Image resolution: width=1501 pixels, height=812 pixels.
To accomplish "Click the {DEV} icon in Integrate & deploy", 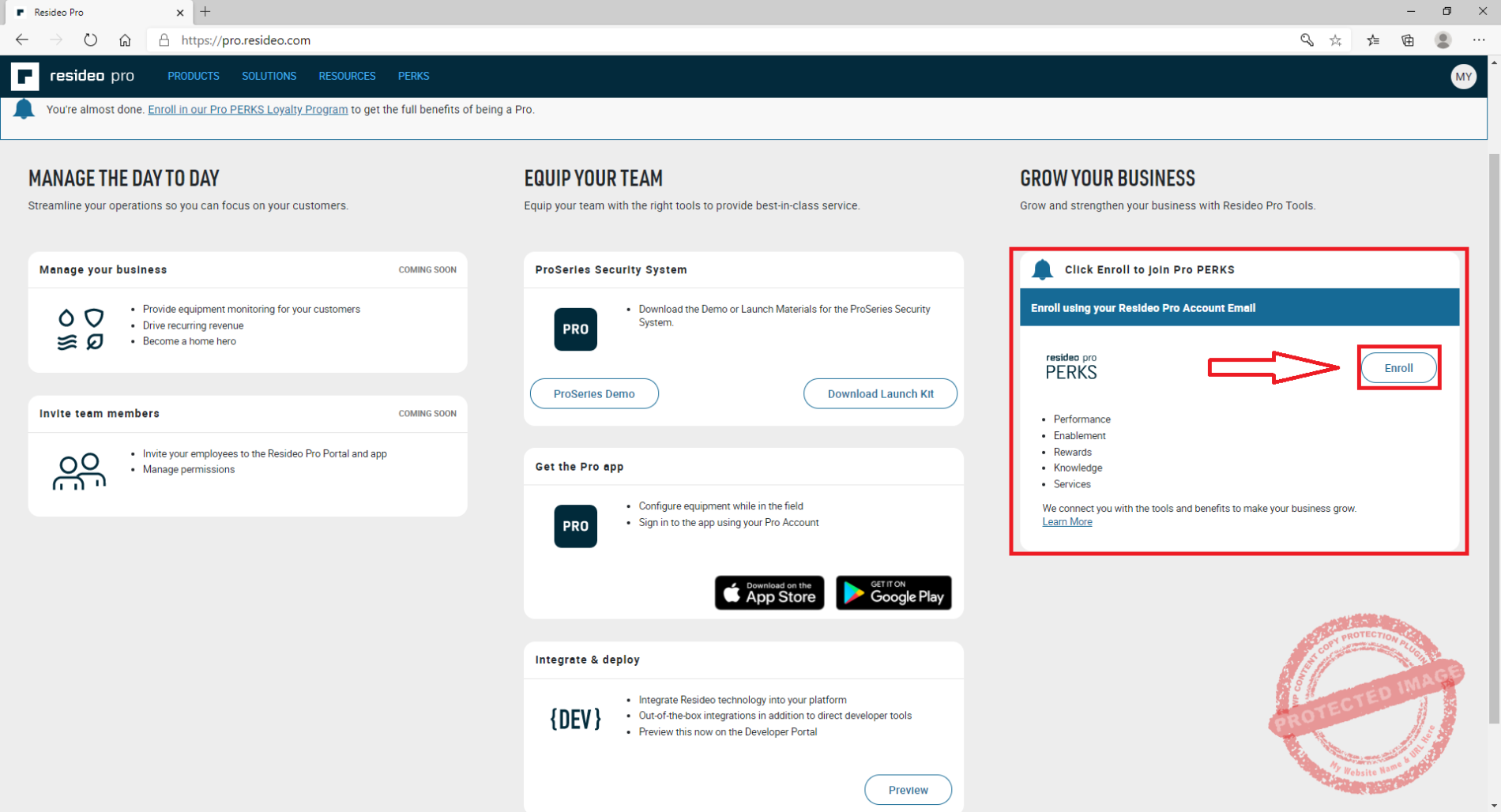I will pyautogui.click(x=575, y=719).
